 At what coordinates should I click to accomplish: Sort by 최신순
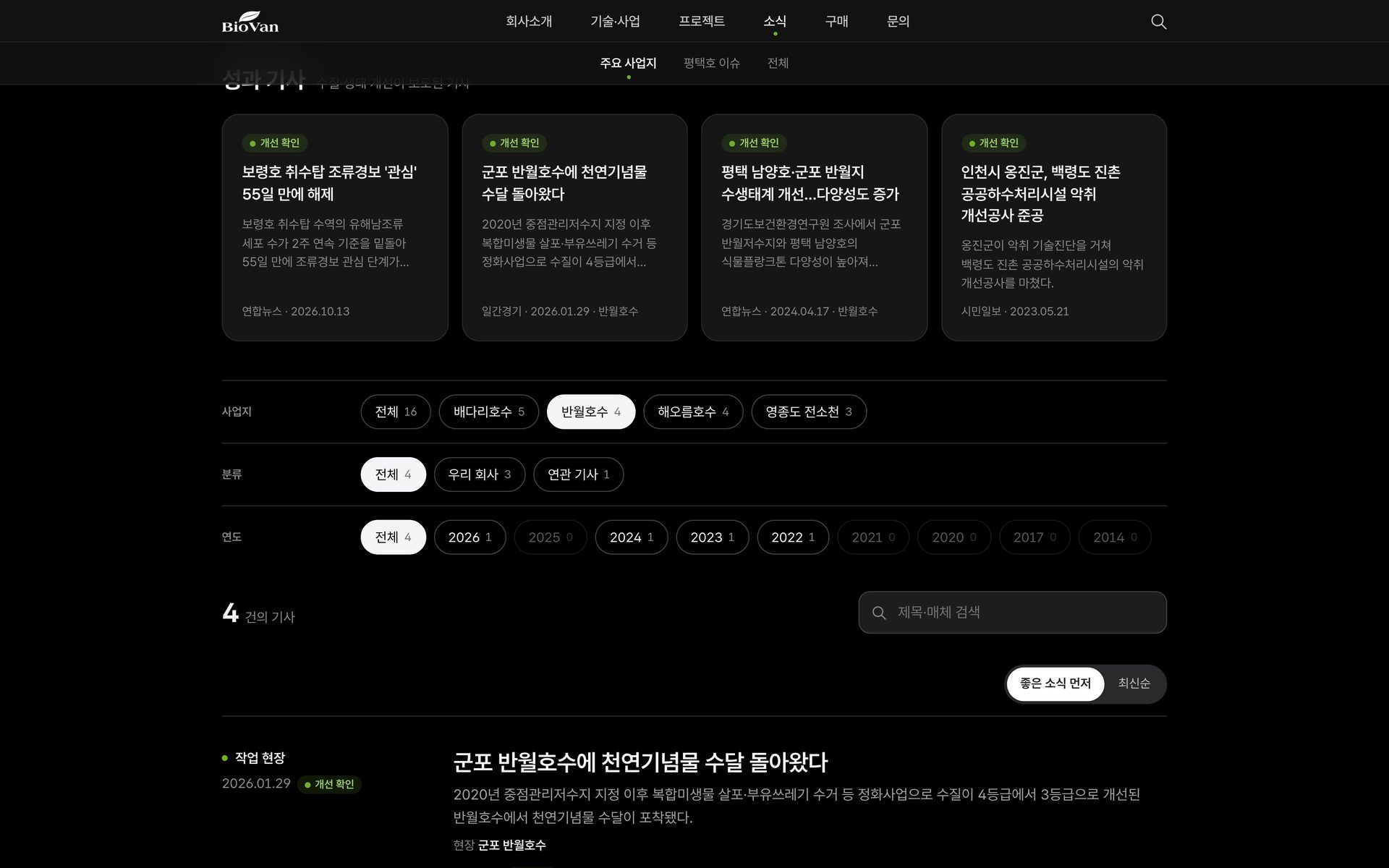[1134, 684]
